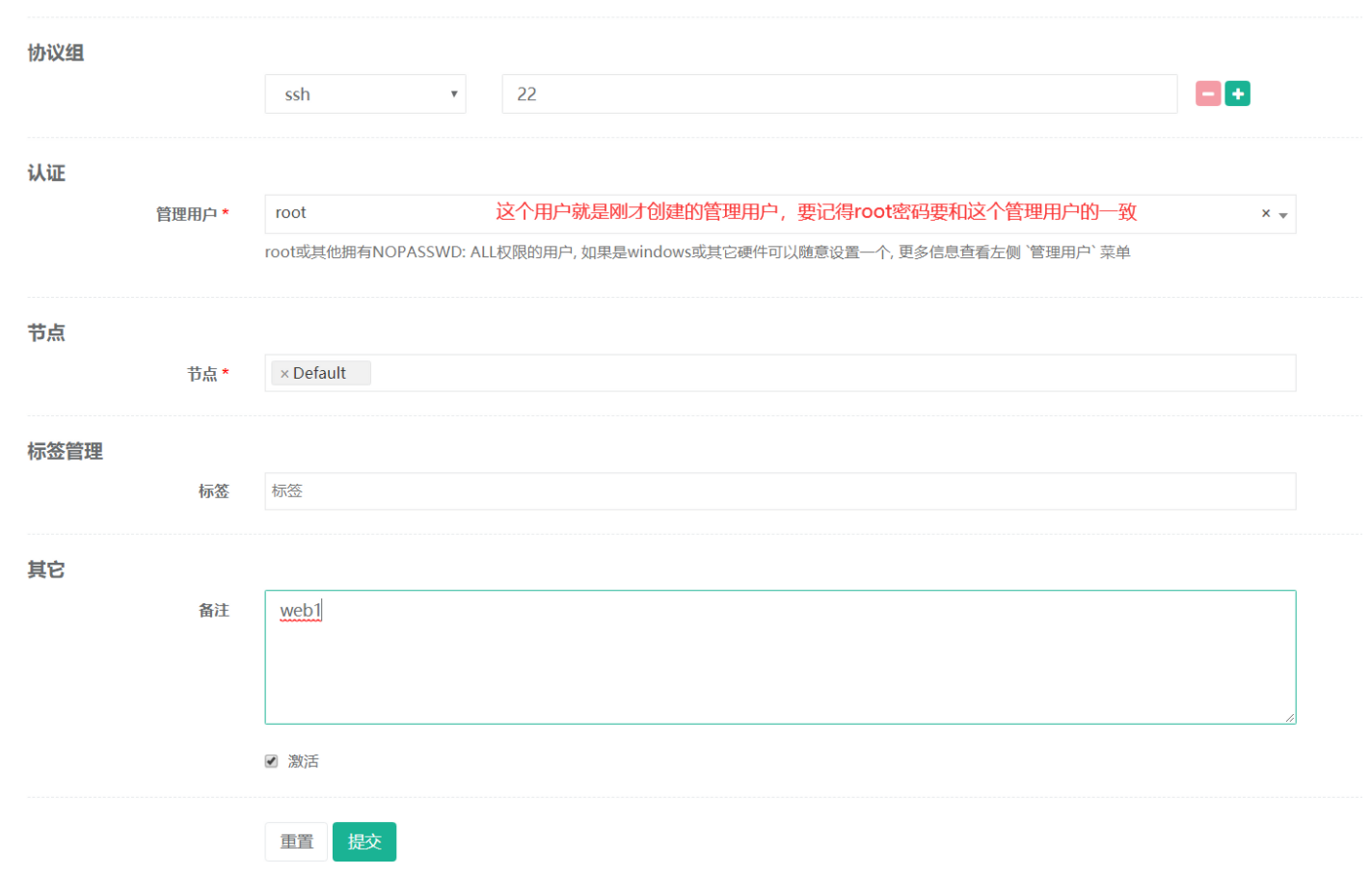Click the green 提交 submit button

click(x=364, y=841)
